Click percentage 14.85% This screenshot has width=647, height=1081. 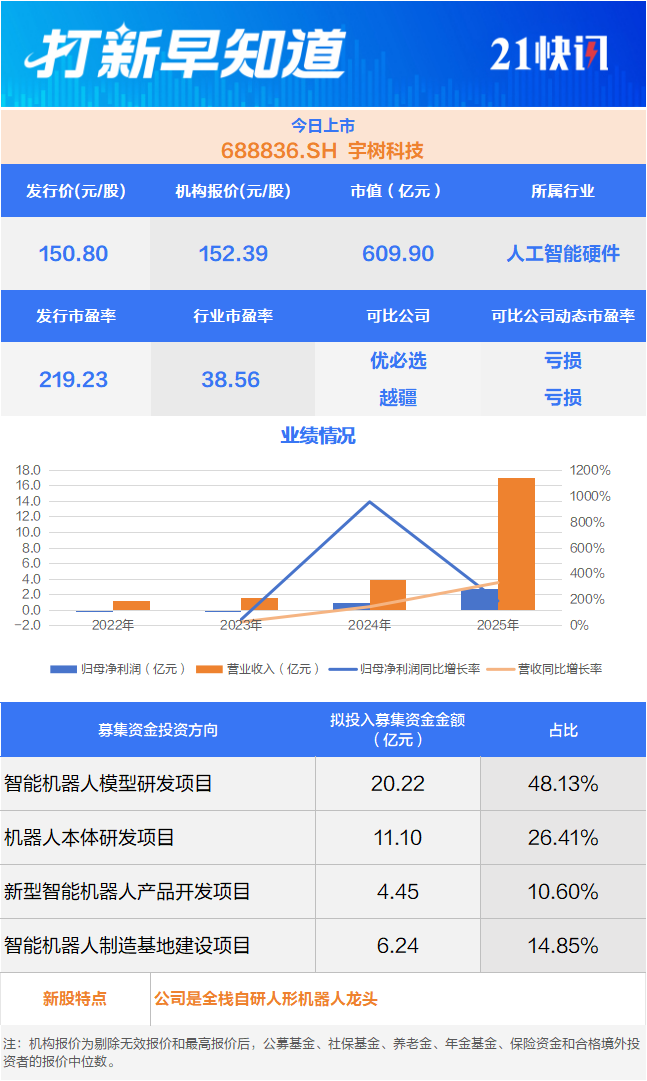tap(563, 945)
